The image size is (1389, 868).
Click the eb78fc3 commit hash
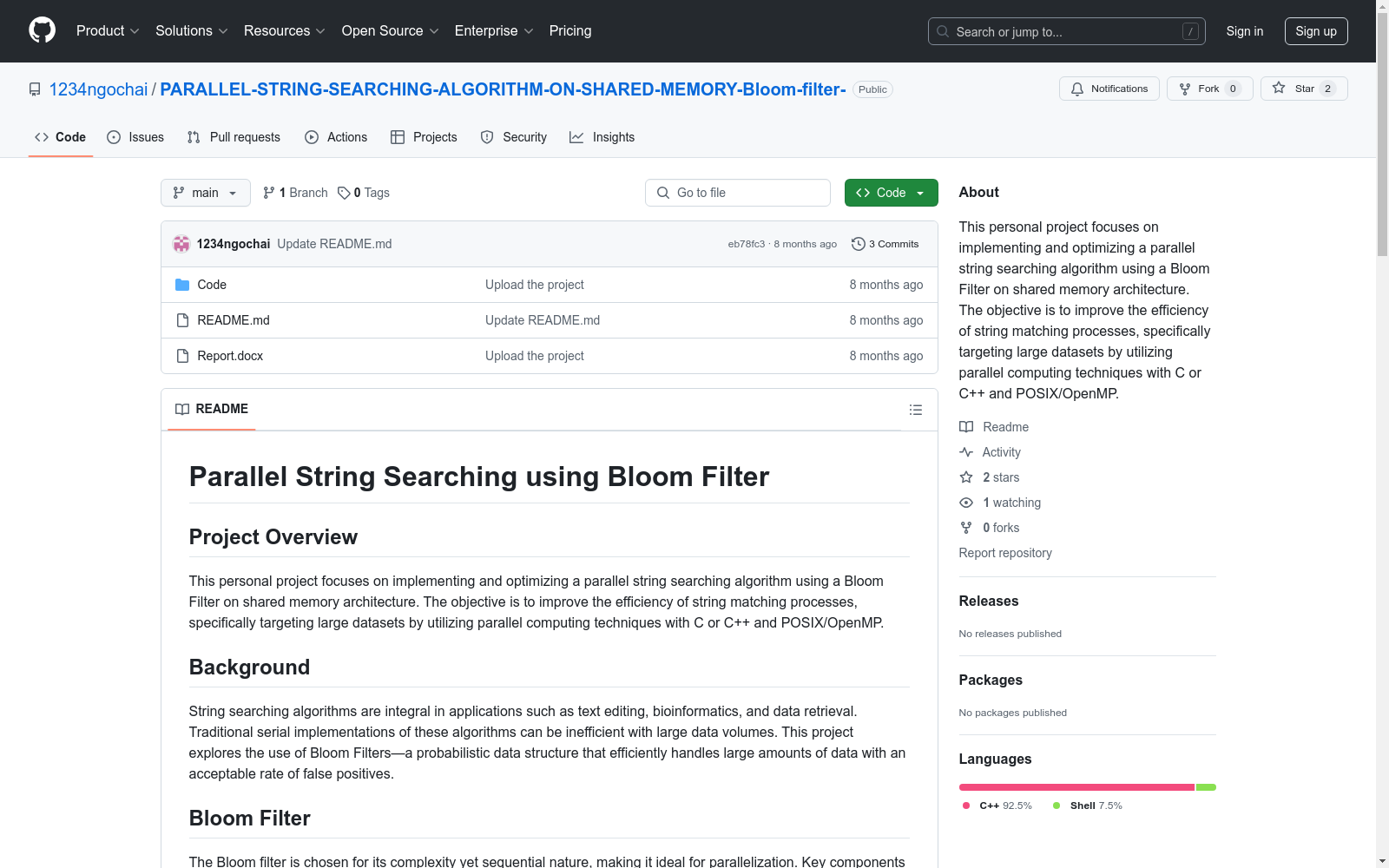[x=746, y=244]
